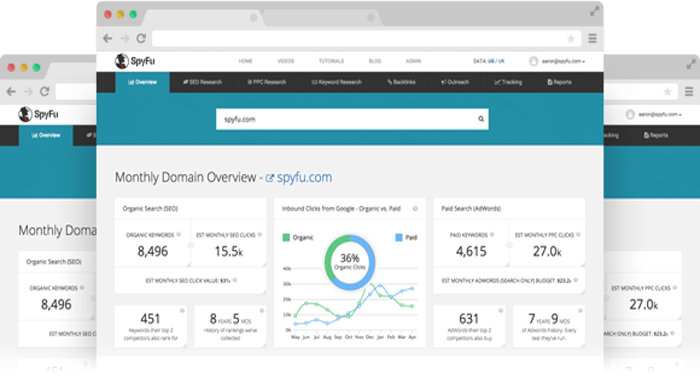700x380 pixels.
Task: Click Est Monthly SEO Click Value text
Action: (x=188, y=281)
